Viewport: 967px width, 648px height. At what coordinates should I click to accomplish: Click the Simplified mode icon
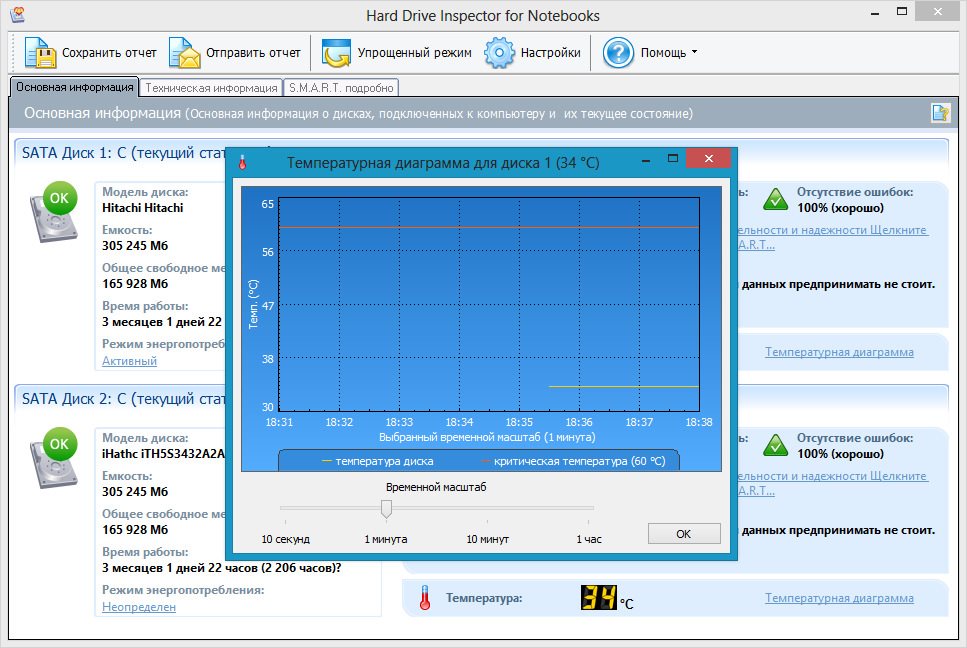(336, 52)
